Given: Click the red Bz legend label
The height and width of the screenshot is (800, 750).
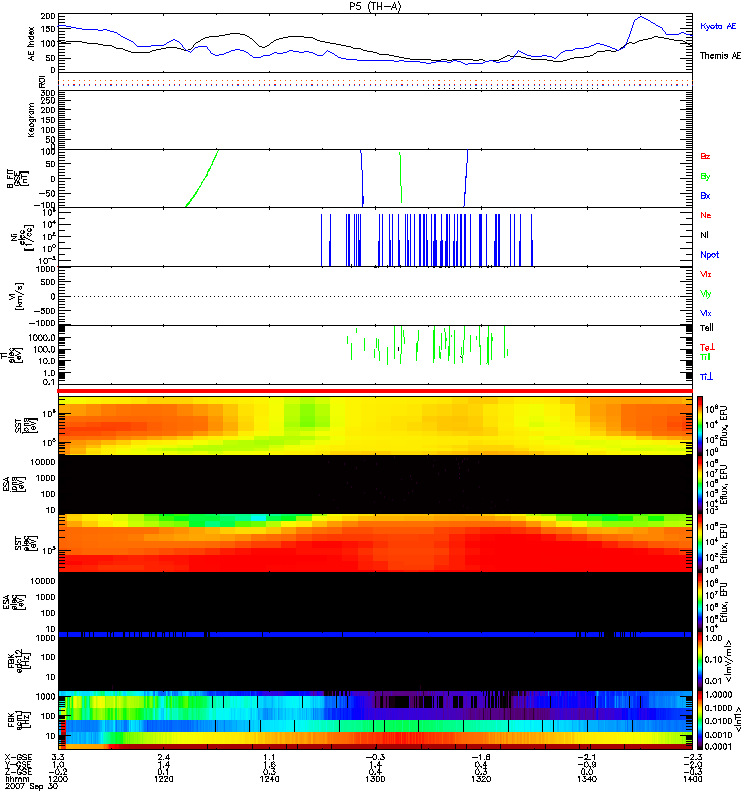Looking at the screenshot, I should coord(705,156).
